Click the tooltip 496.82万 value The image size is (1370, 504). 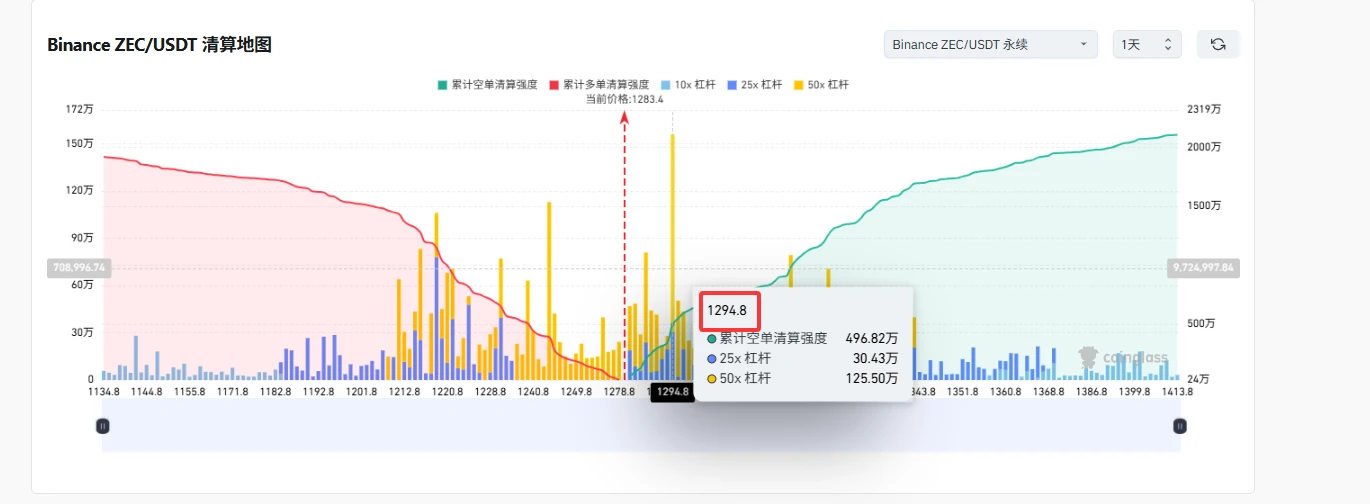pos(872,338)
